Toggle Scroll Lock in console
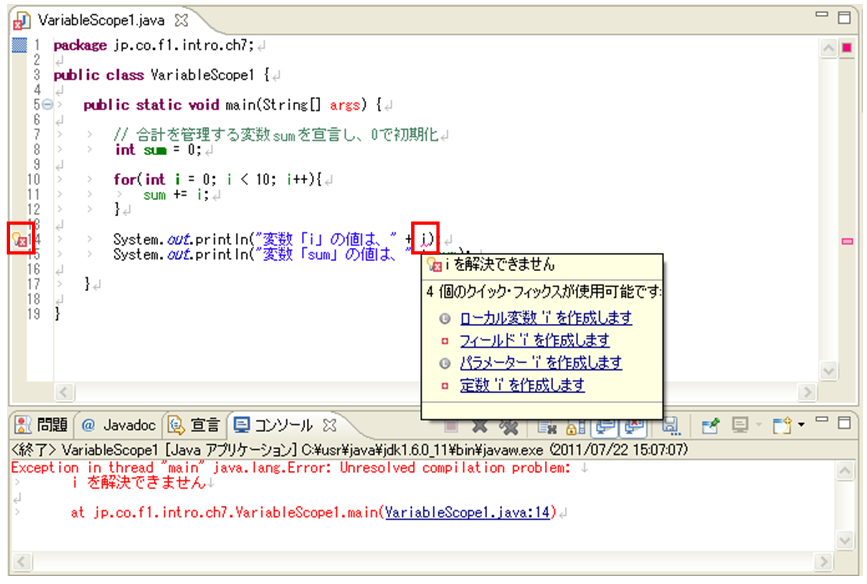The image size is (867, 584). click(x=575, y=426)
